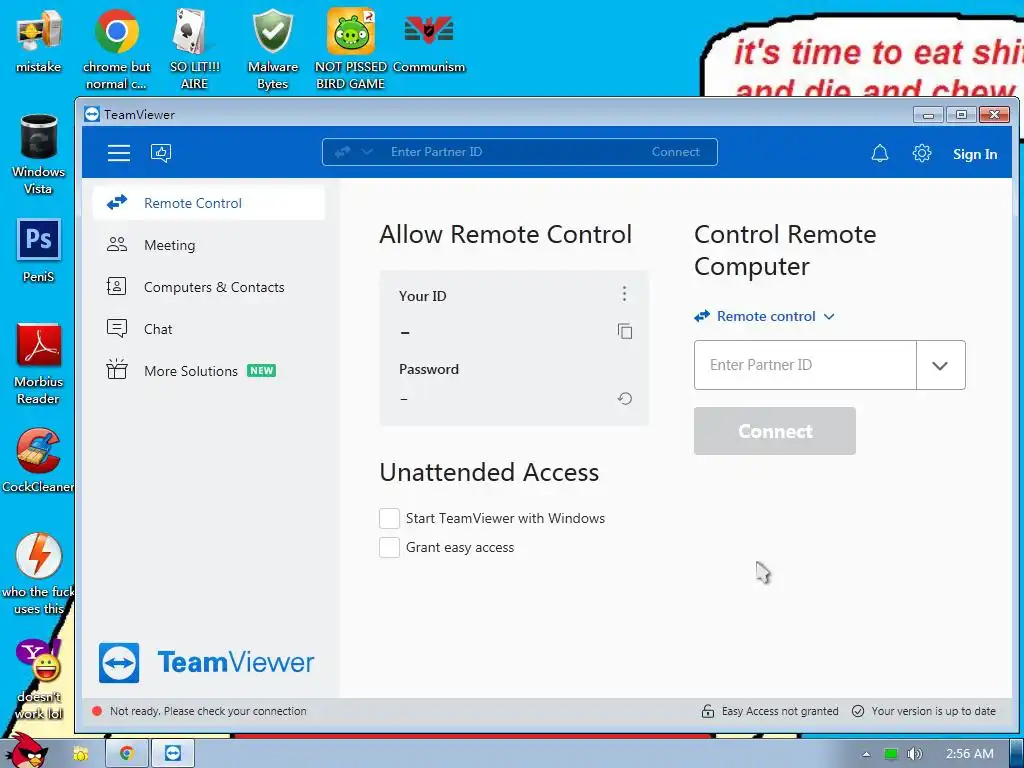Image resolution: width=1024 pixels, height=768 pixels.
Task: Open the Your ID three-dot options
Action: coord(624,294)
